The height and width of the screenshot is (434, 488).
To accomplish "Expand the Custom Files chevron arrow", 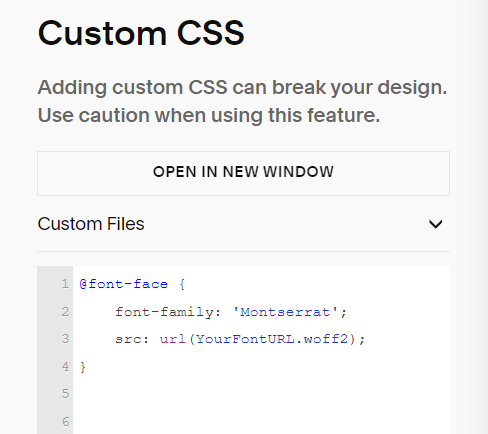I will coord(435,224).
